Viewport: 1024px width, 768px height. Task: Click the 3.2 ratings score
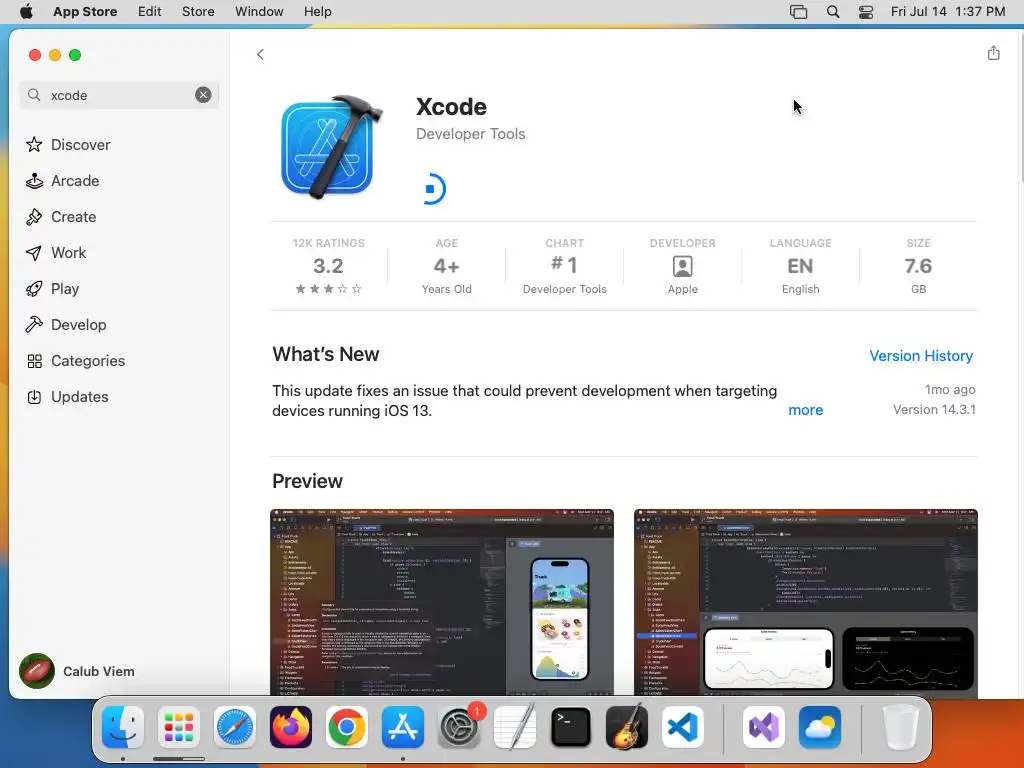[x=328, y=266]
